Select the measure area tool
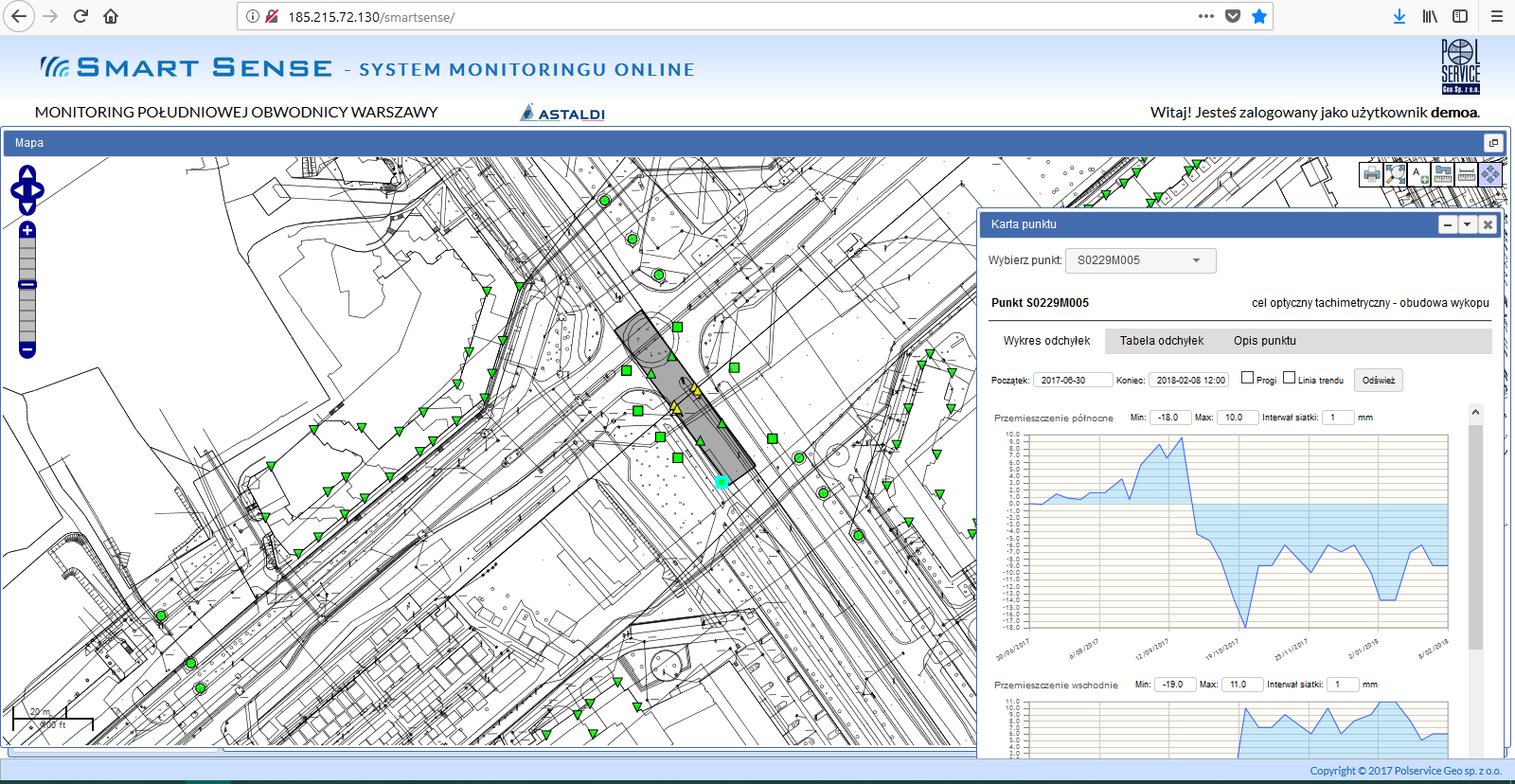Viewport: 1515px width, 784px height. 1443,174
